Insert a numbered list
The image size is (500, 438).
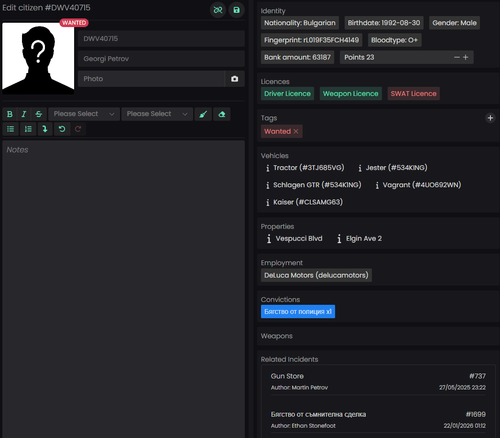tap(28, 129)
